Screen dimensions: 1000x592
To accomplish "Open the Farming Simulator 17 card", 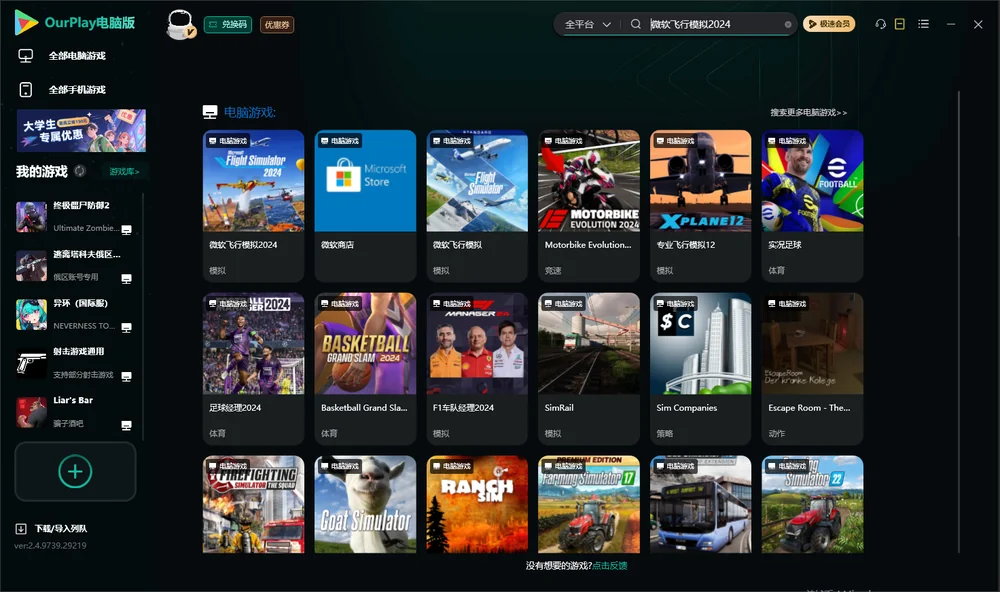I will [x=589, y=504].
